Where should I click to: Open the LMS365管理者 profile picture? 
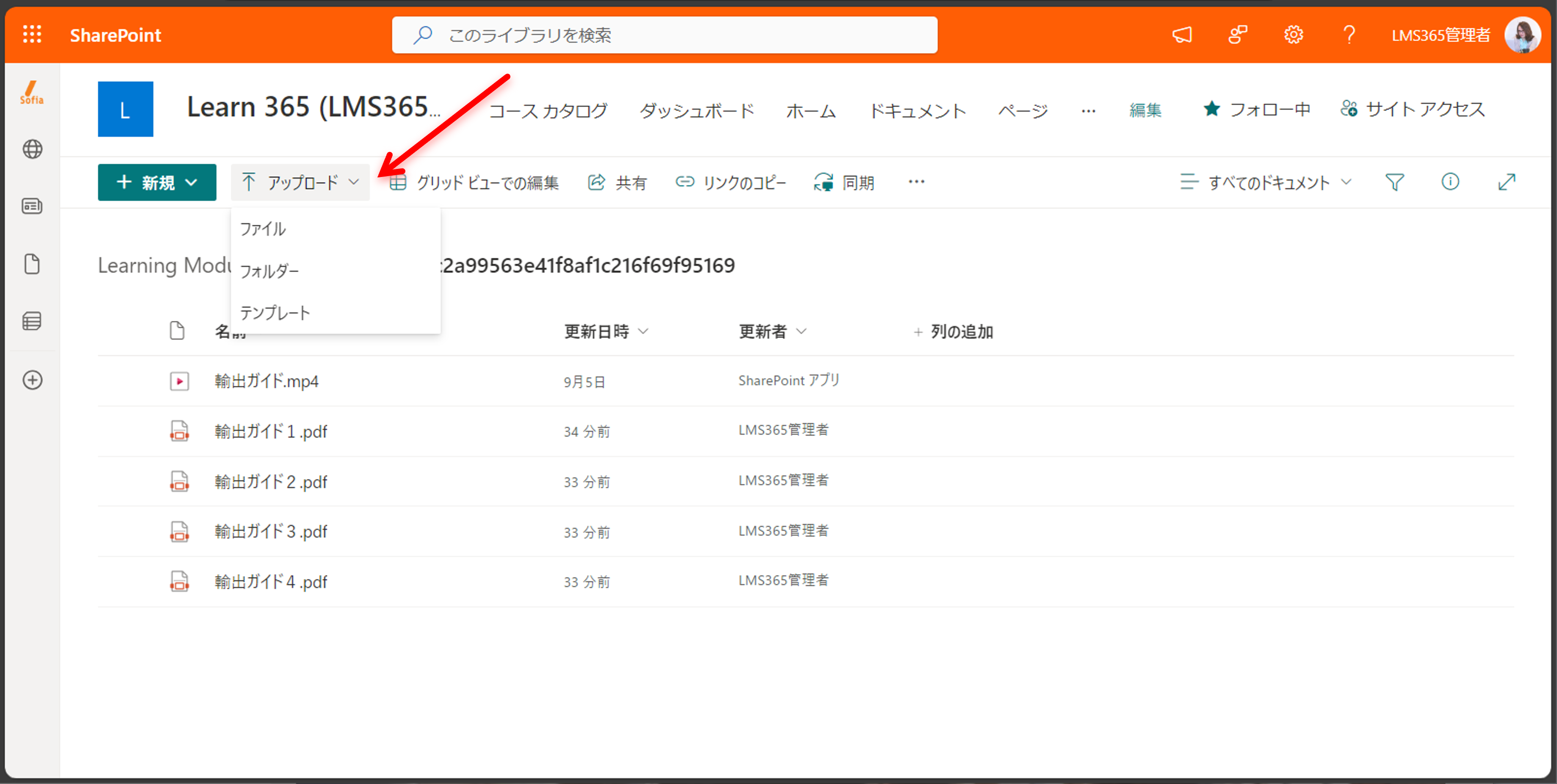pos(1523,34)
